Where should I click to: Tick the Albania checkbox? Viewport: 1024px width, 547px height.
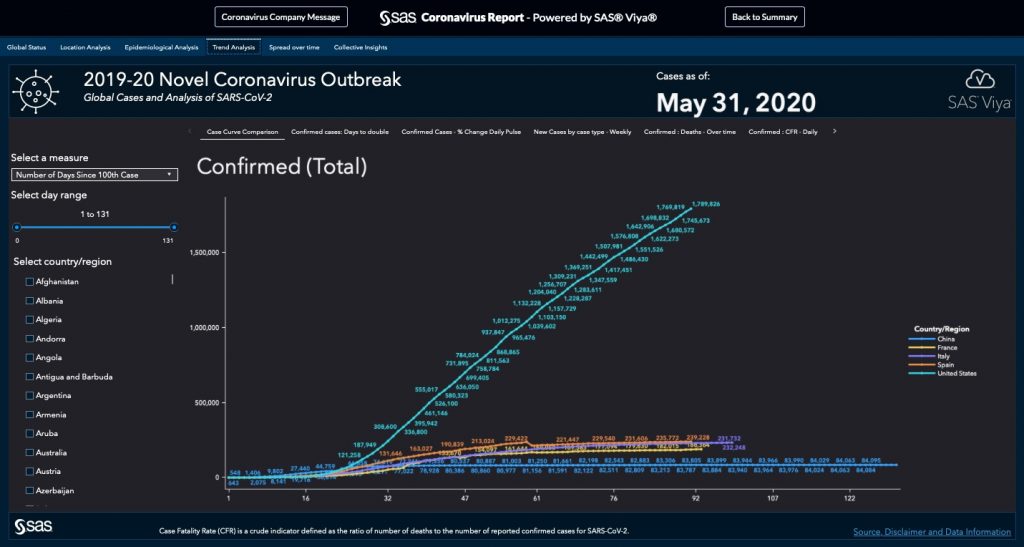click(29, 301)
